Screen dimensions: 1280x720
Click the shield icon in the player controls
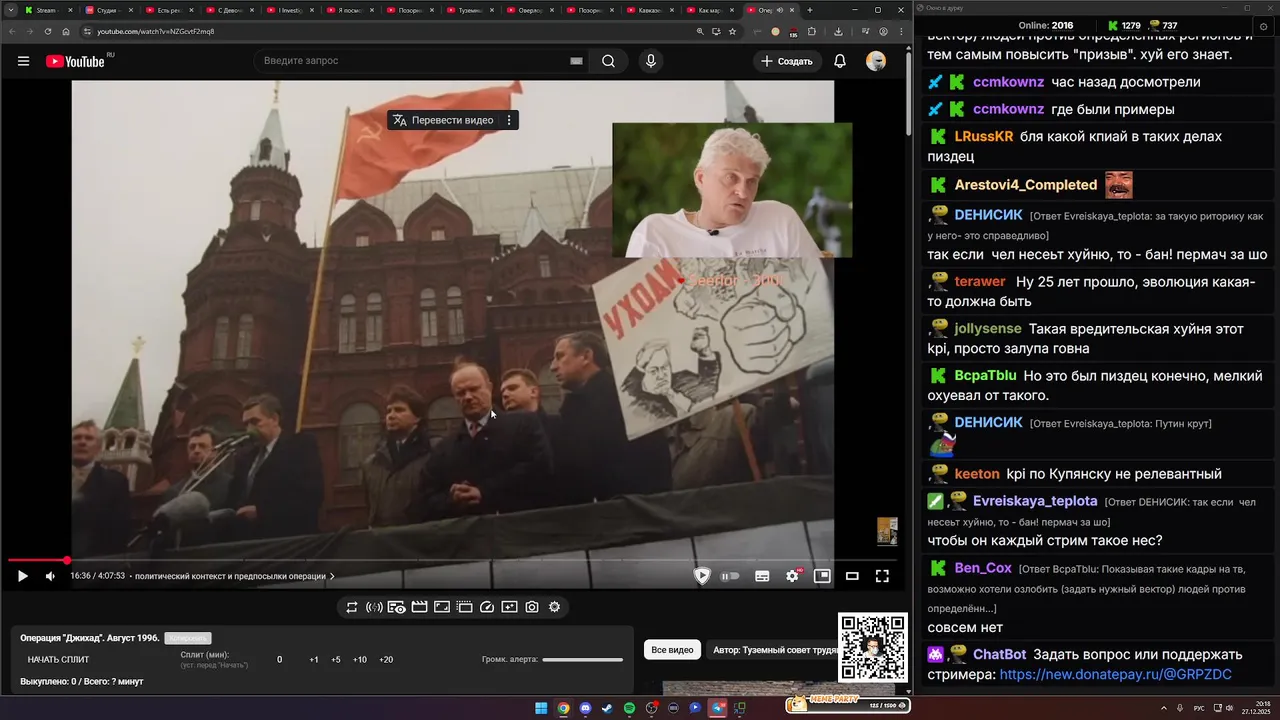click(x=702, y=576)
